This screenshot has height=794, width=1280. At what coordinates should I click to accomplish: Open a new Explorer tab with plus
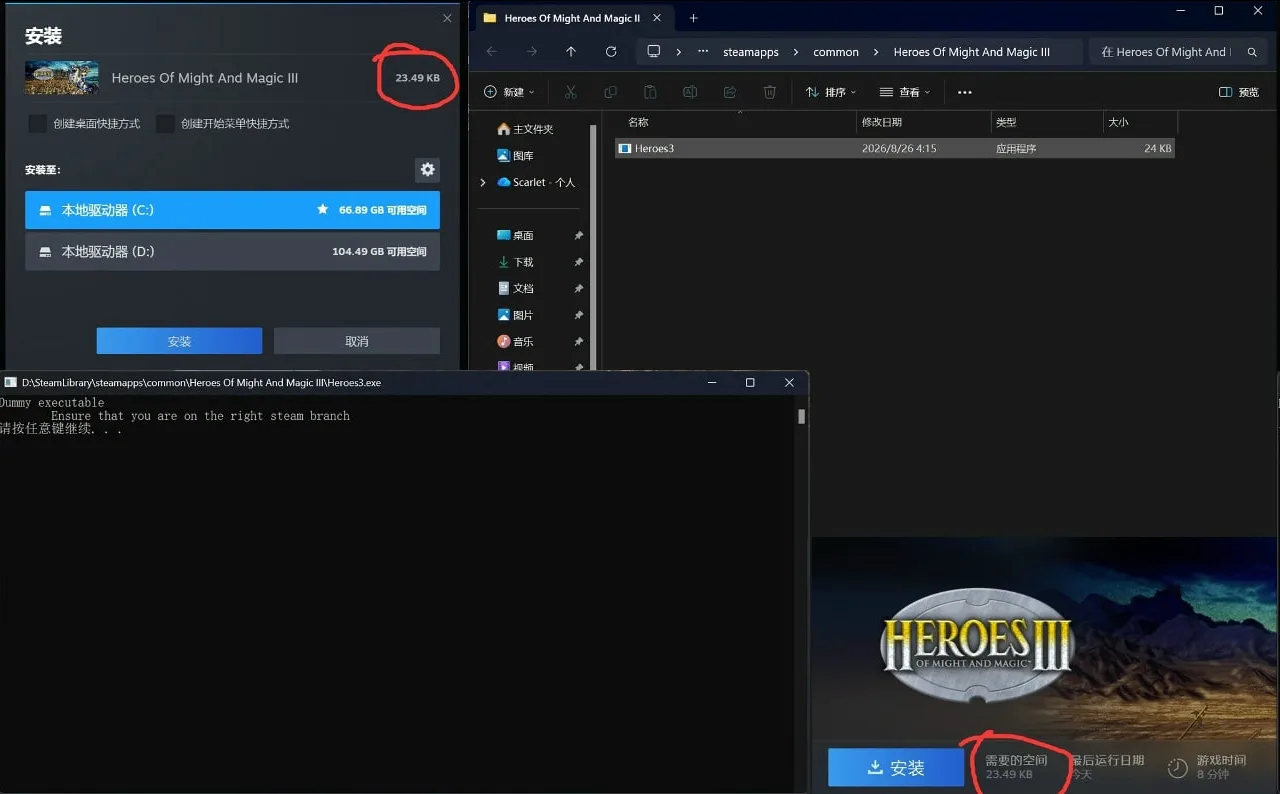(693, 18)
